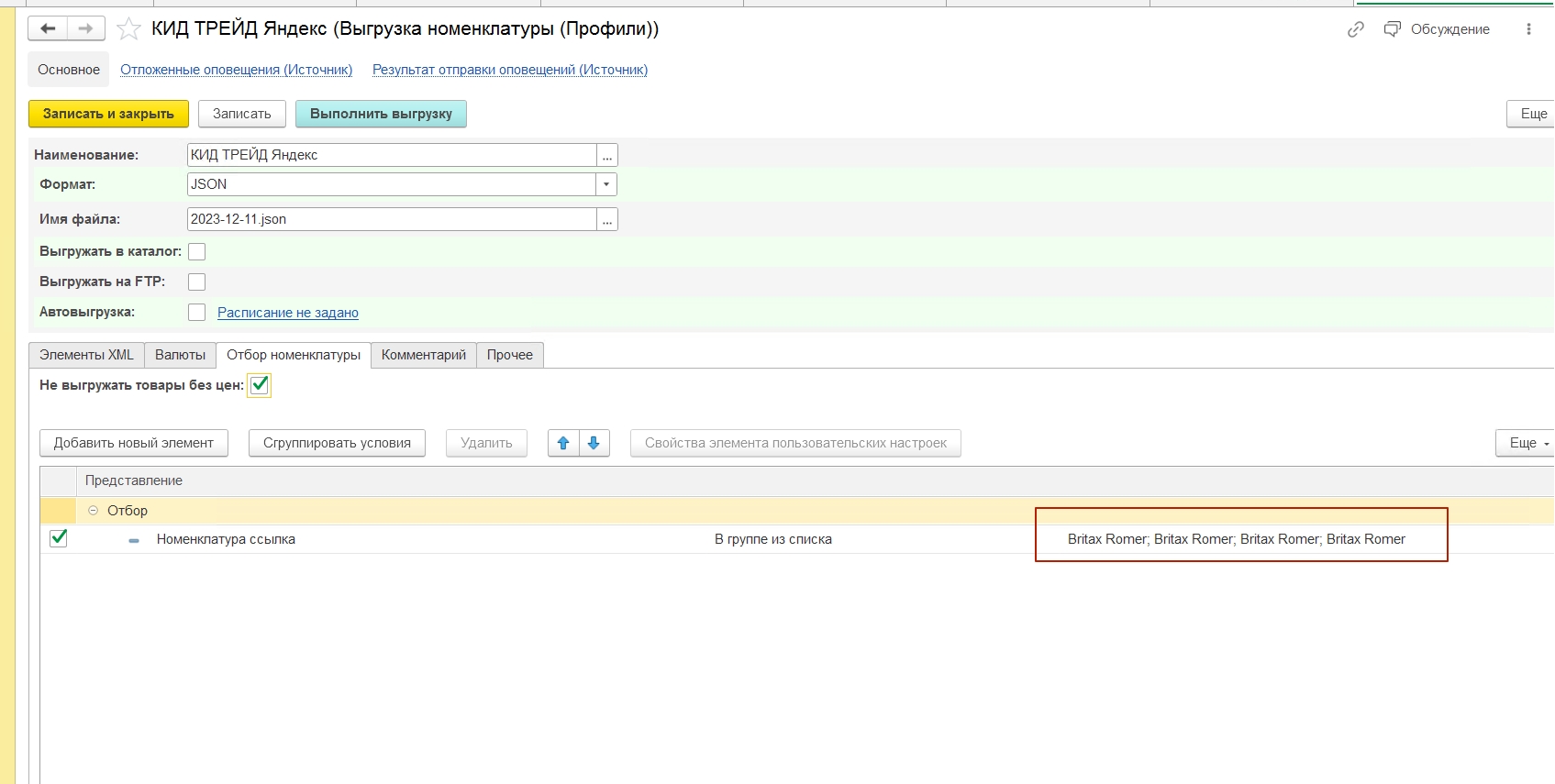
Task: Click the forward navigation arrow
Action: [x=85, y=28]
